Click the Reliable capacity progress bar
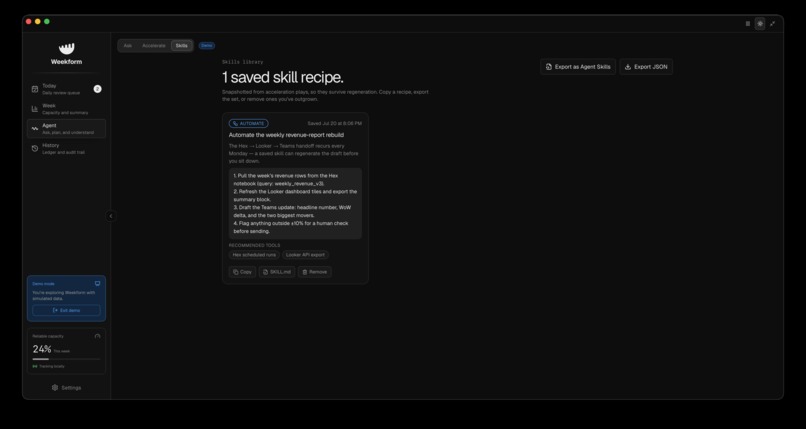 tap(66, 359)
